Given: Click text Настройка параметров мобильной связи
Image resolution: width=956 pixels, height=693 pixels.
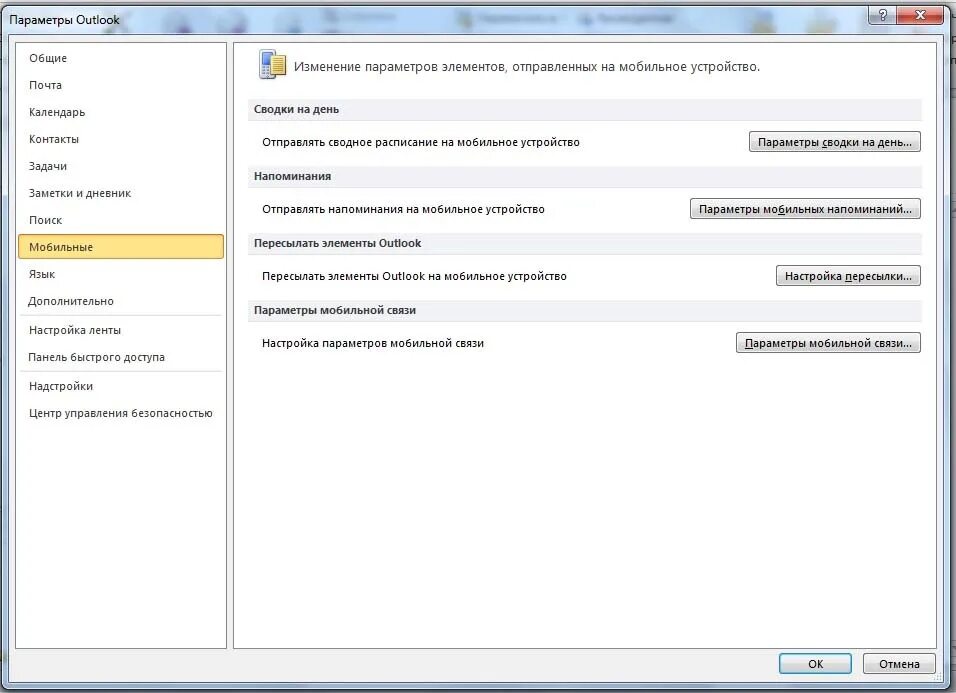Looking at the screenshot, I should pos(373,343).
